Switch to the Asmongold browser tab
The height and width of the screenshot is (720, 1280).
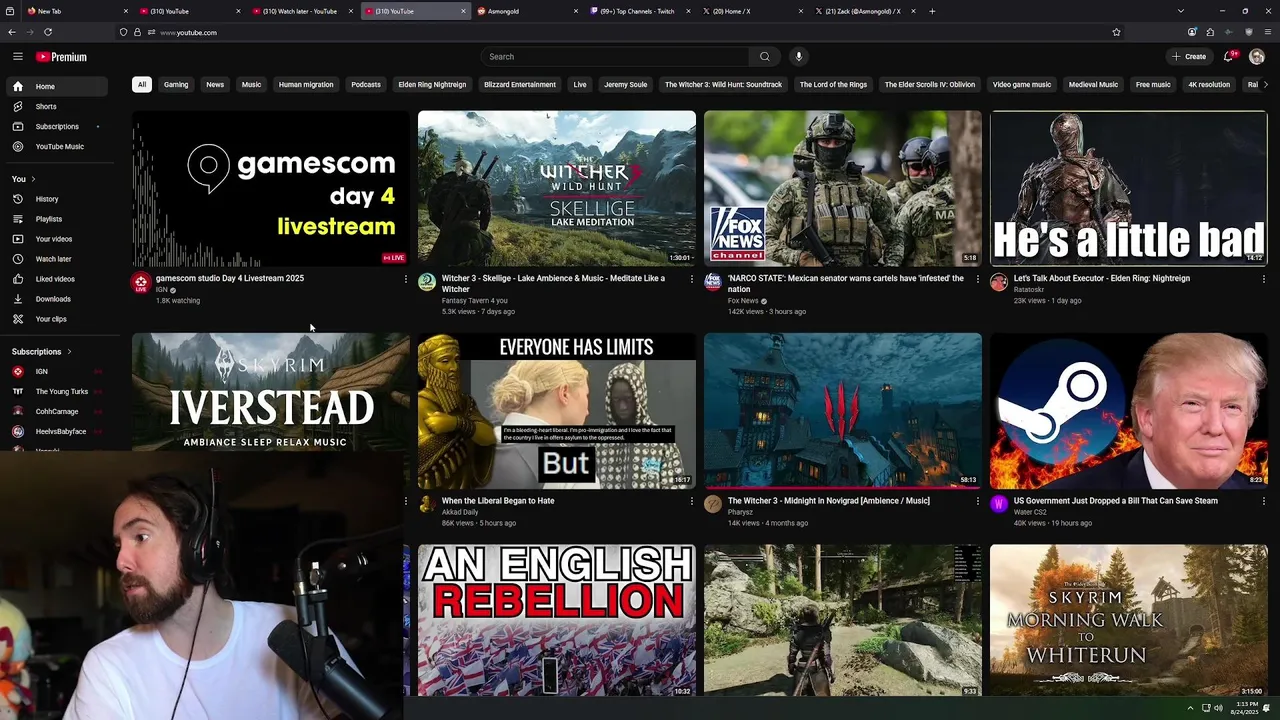[525, 11]
